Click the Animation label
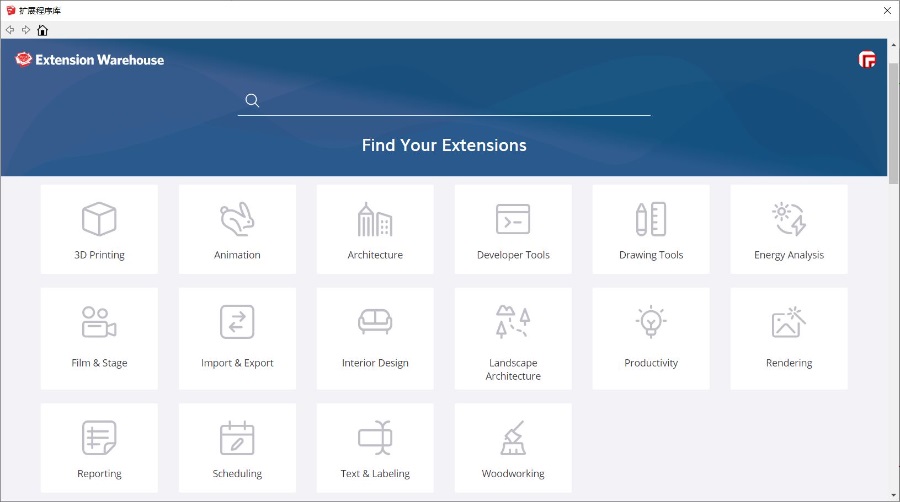The width and height of the screenshot is (900, 502). click(237, 255)
